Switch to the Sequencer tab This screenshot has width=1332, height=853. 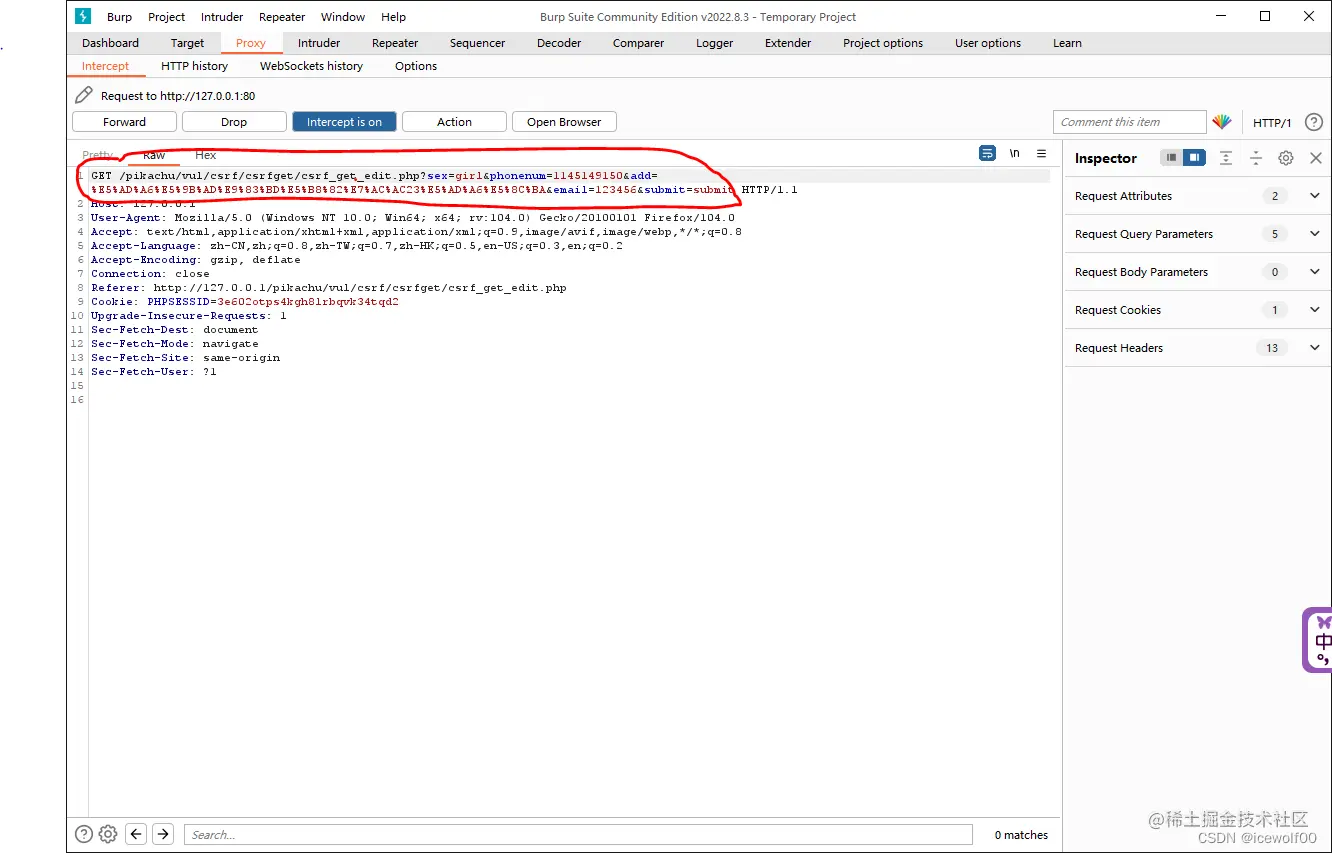coord(477,43)
